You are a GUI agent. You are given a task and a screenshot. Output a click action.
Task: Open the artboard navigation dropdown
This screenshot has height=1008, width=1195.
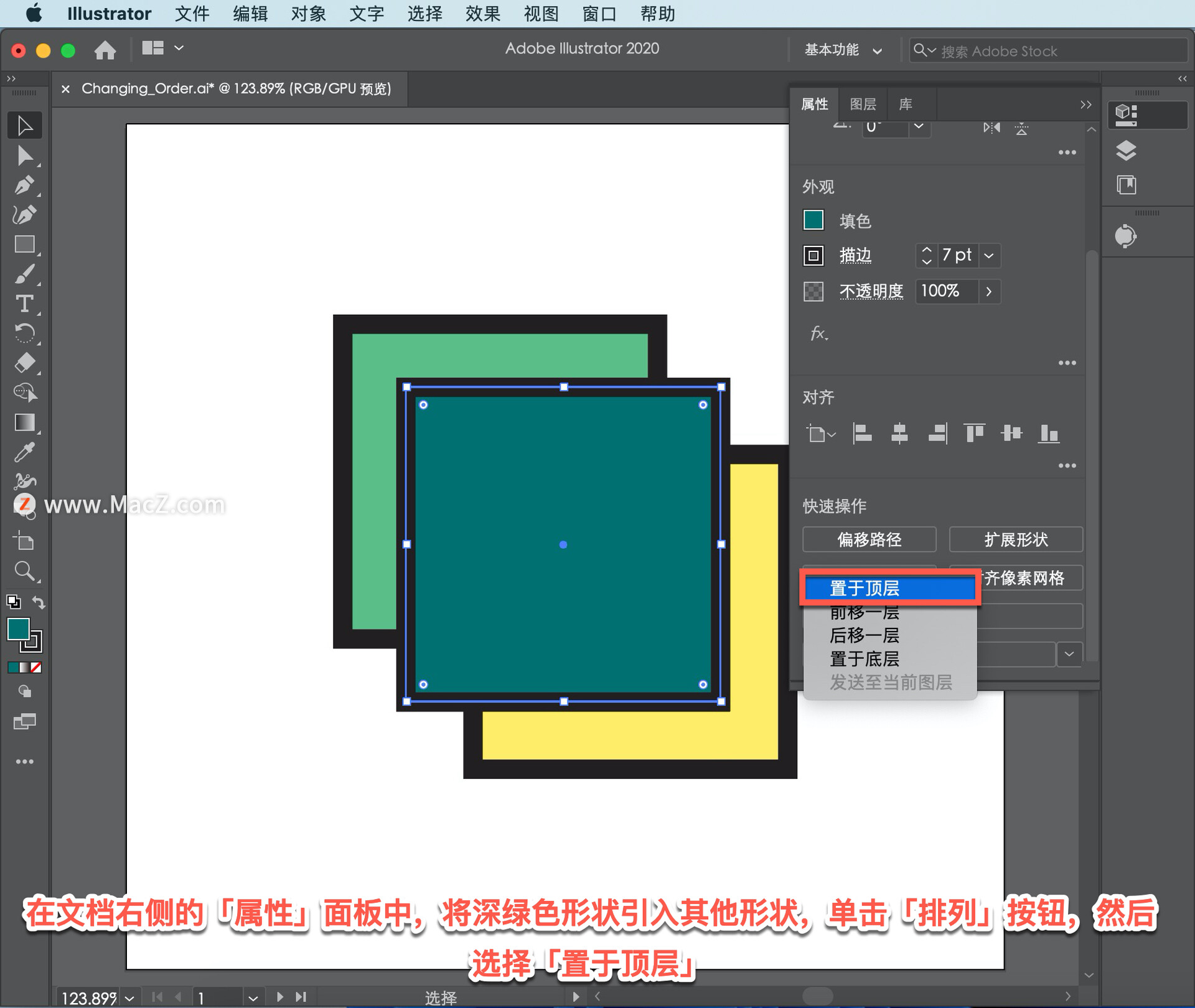(x=253, y=998)
